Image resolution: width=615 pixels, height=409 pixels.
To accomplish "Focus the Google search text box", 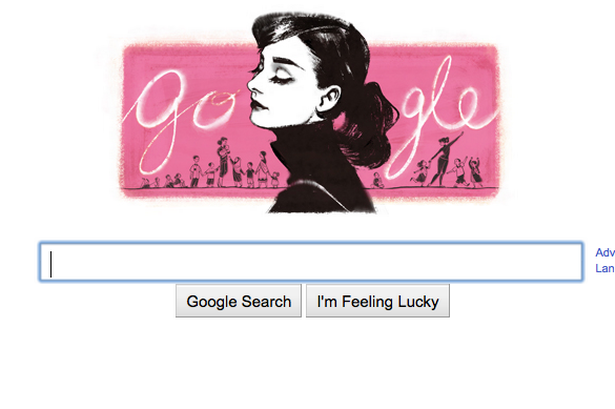I will coord(311,262).
